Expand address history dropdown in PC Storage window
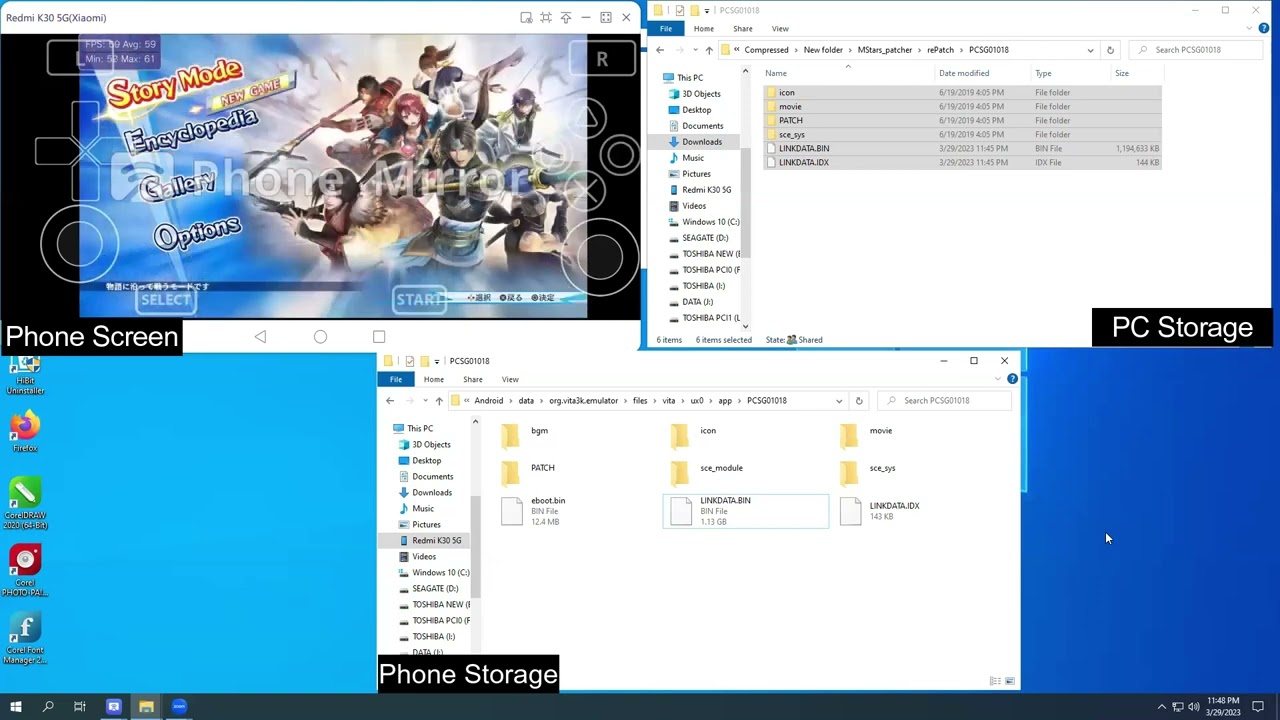This screenshot has height=720, width=1280. pos(1090,50)
